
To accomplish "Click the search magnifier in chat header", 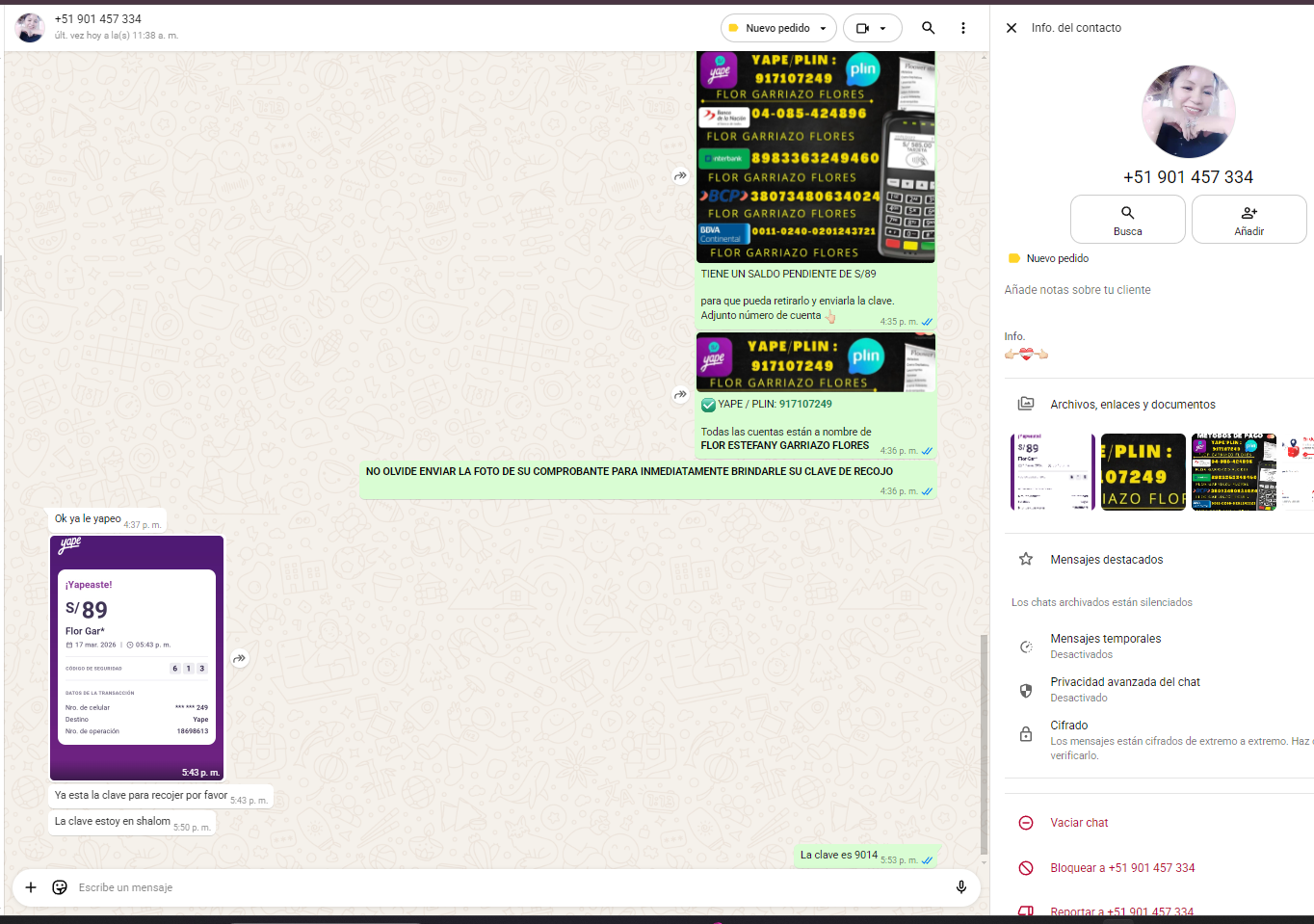I will point(928,28).
